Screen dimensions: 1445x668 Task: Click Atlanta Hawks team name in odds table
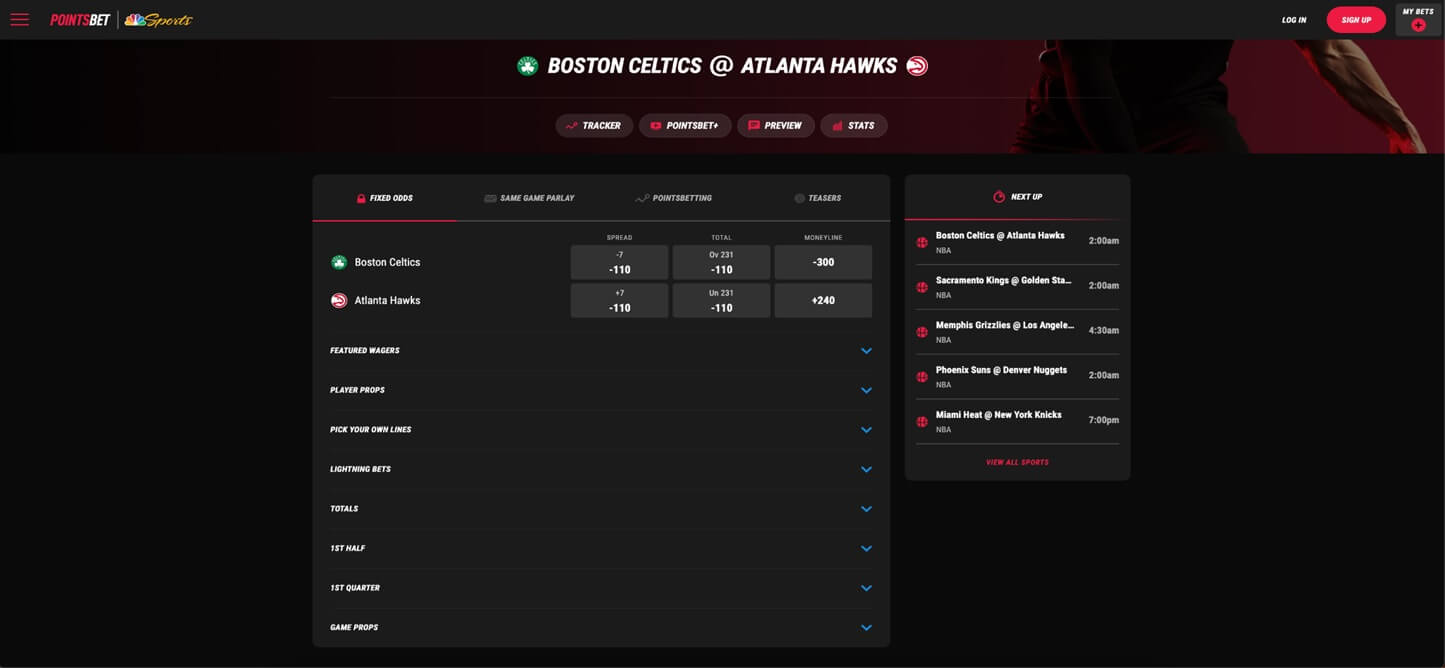[x=387, y=300]
